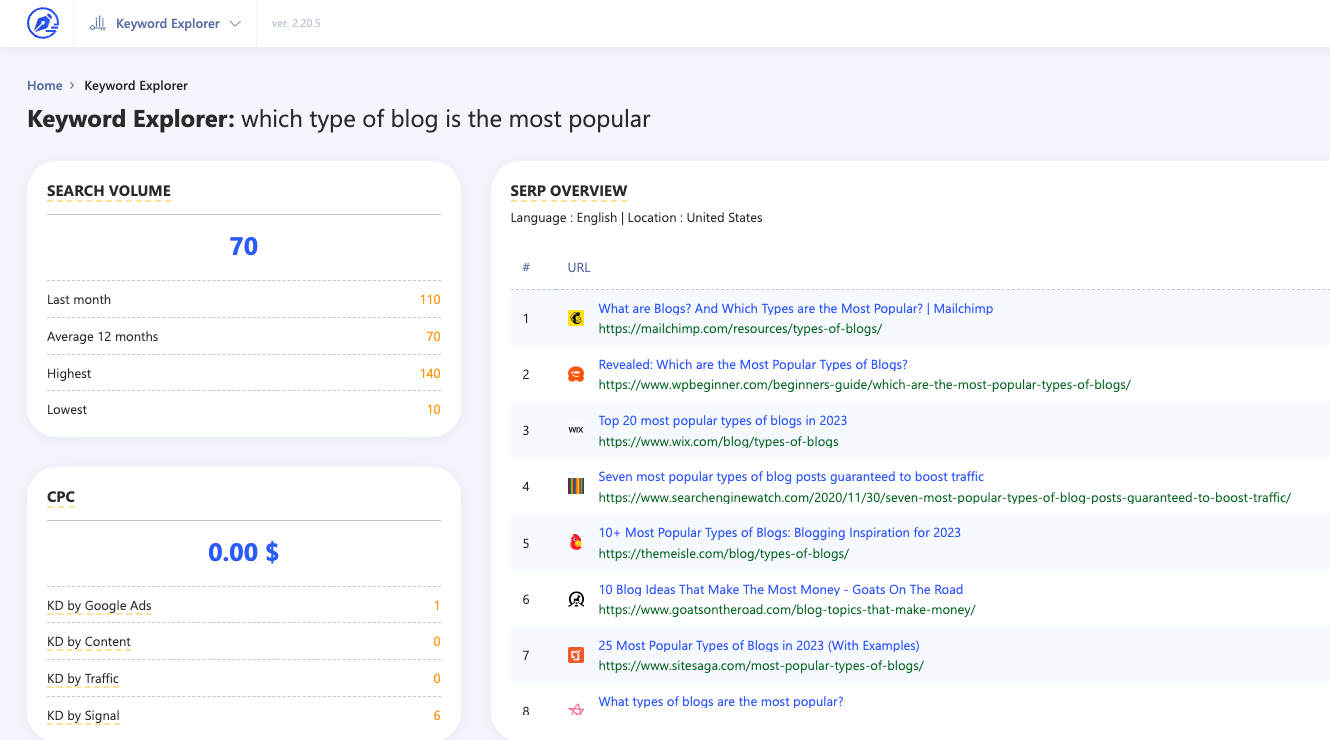Click the Wix favicon on result 3
This screenshot has width=1330, height=740.
[x=575, y=429]
